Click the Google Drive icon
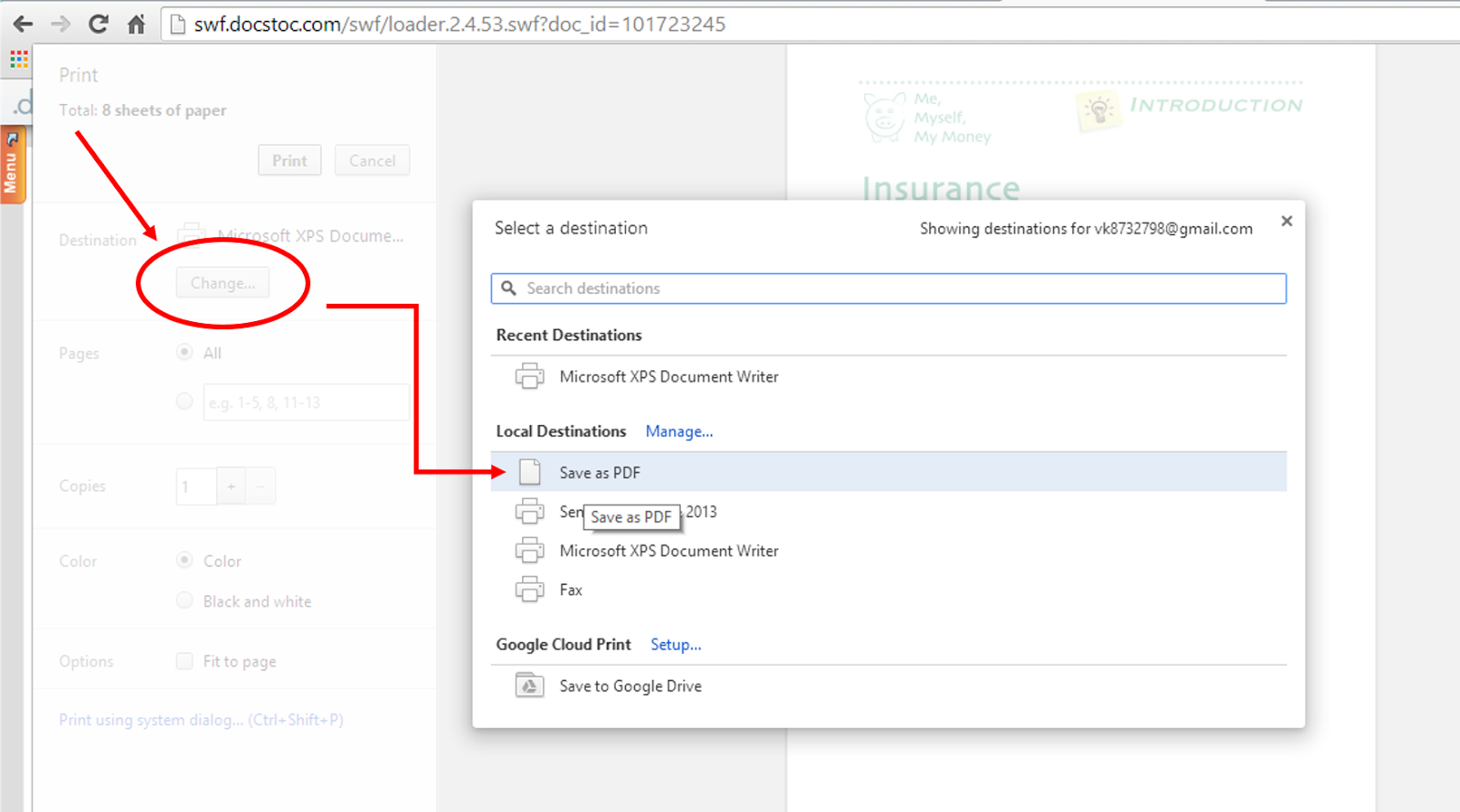The width and height of the screenshot is (1460, 812). pos(529,685)
